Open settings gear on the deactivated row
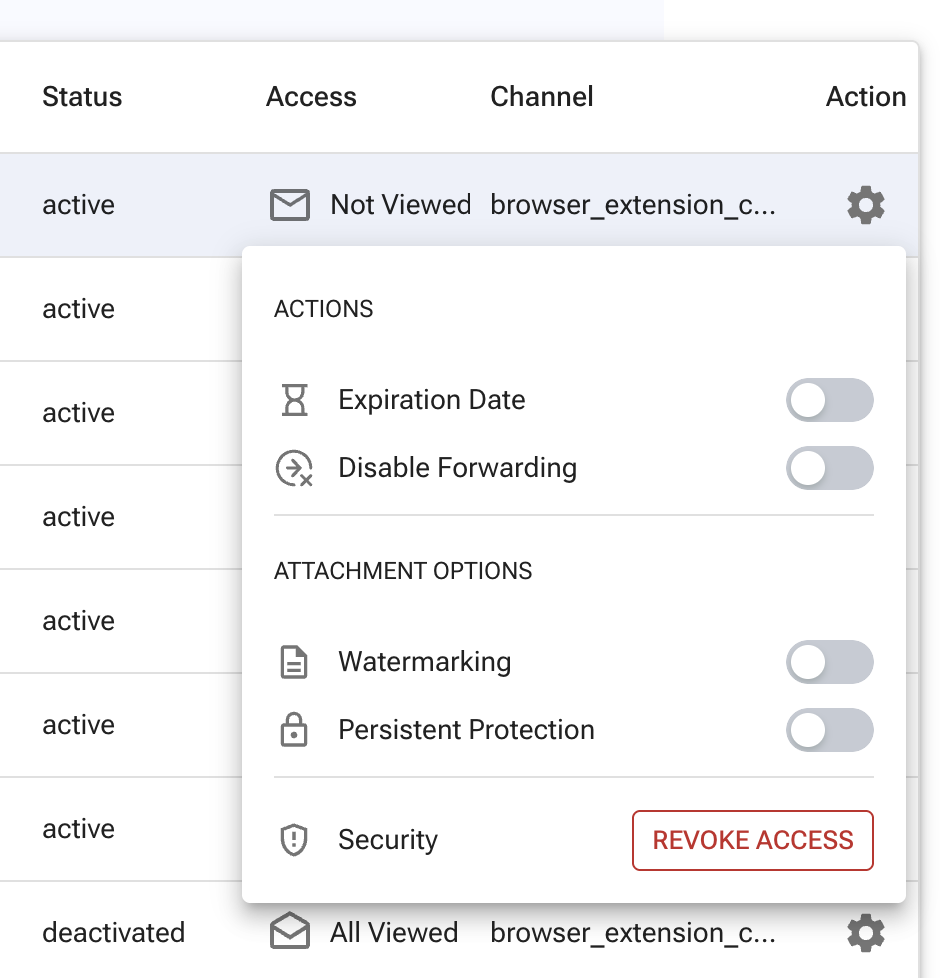 [x=864, y=932]
